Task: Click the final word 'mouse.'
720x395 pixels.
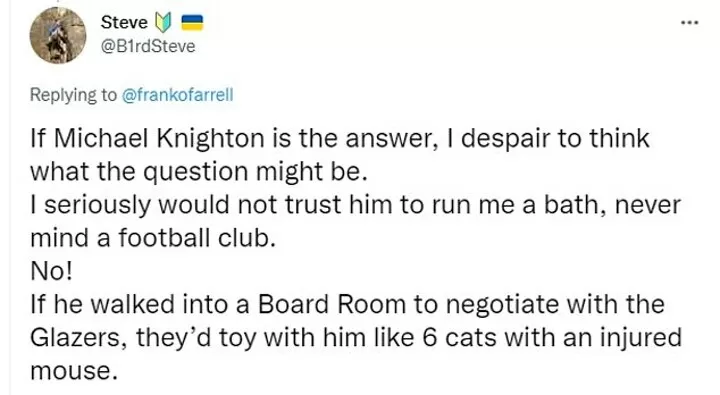Action: 71,371
